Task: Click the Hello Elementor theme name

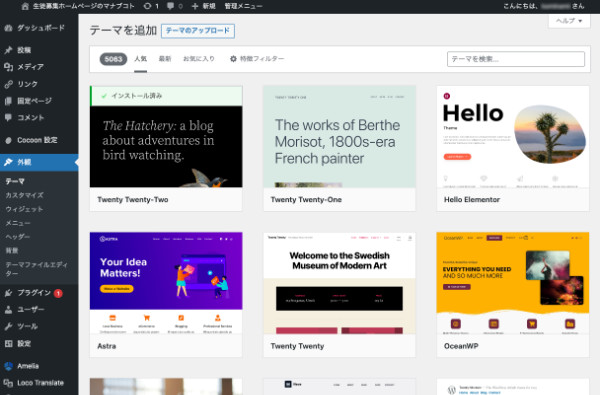Action: click(472, 200)
